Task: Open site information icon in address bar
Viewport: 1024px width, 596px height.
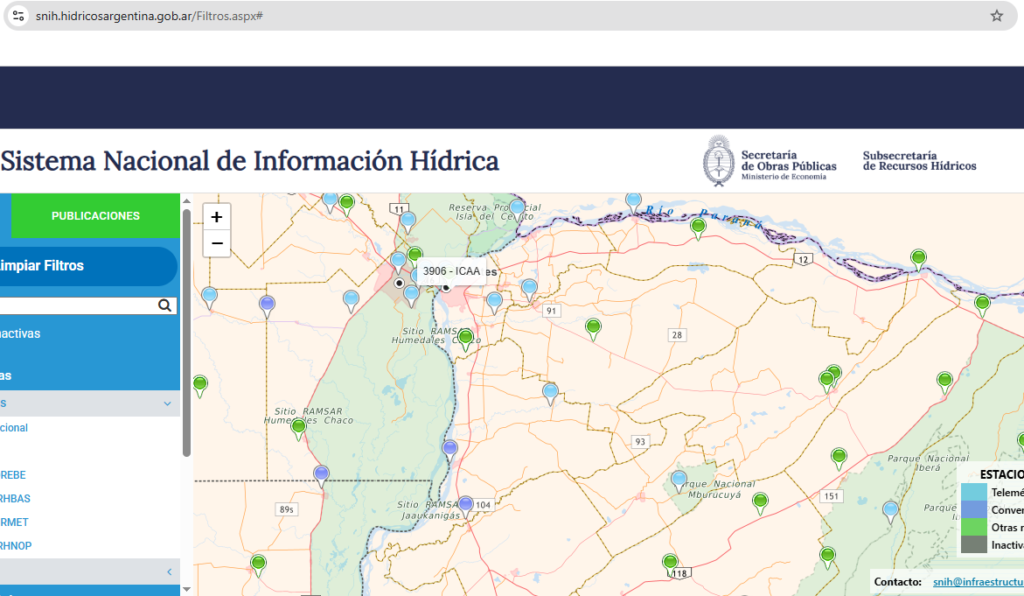Action: point(18,16)
